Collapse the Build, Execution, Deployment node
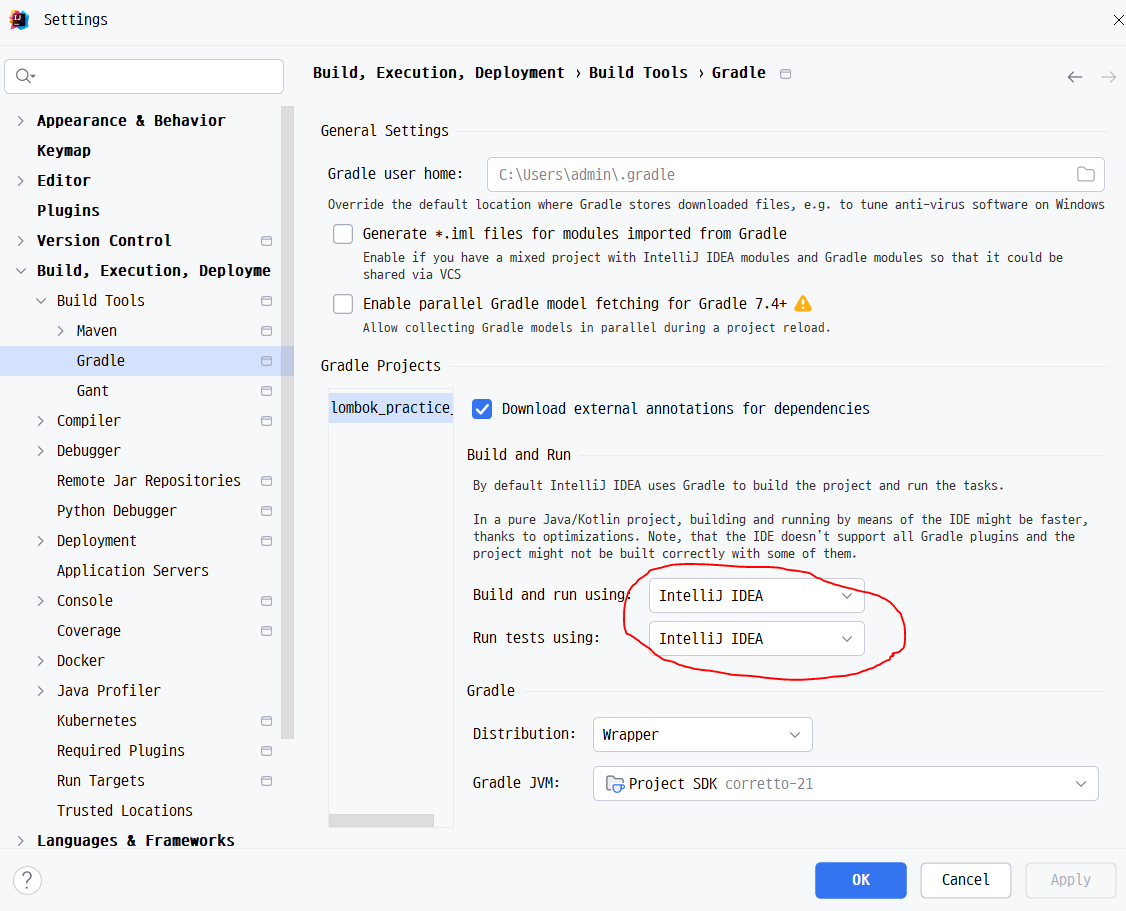 21,271
